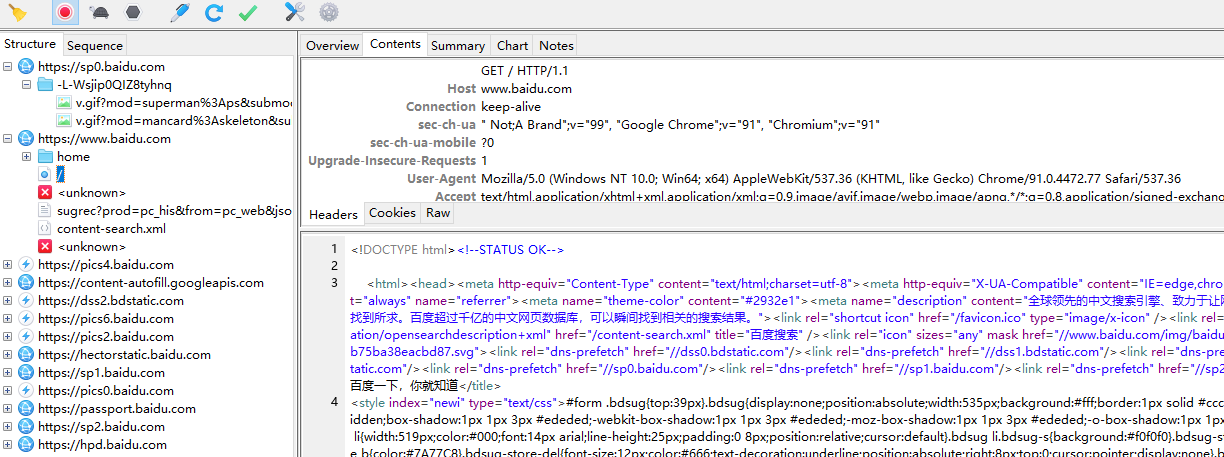The width and height of the screenshot is (1224, 457).
Task: Click the XML icon beside content-search.xml
Action: [x=45, y=229]
